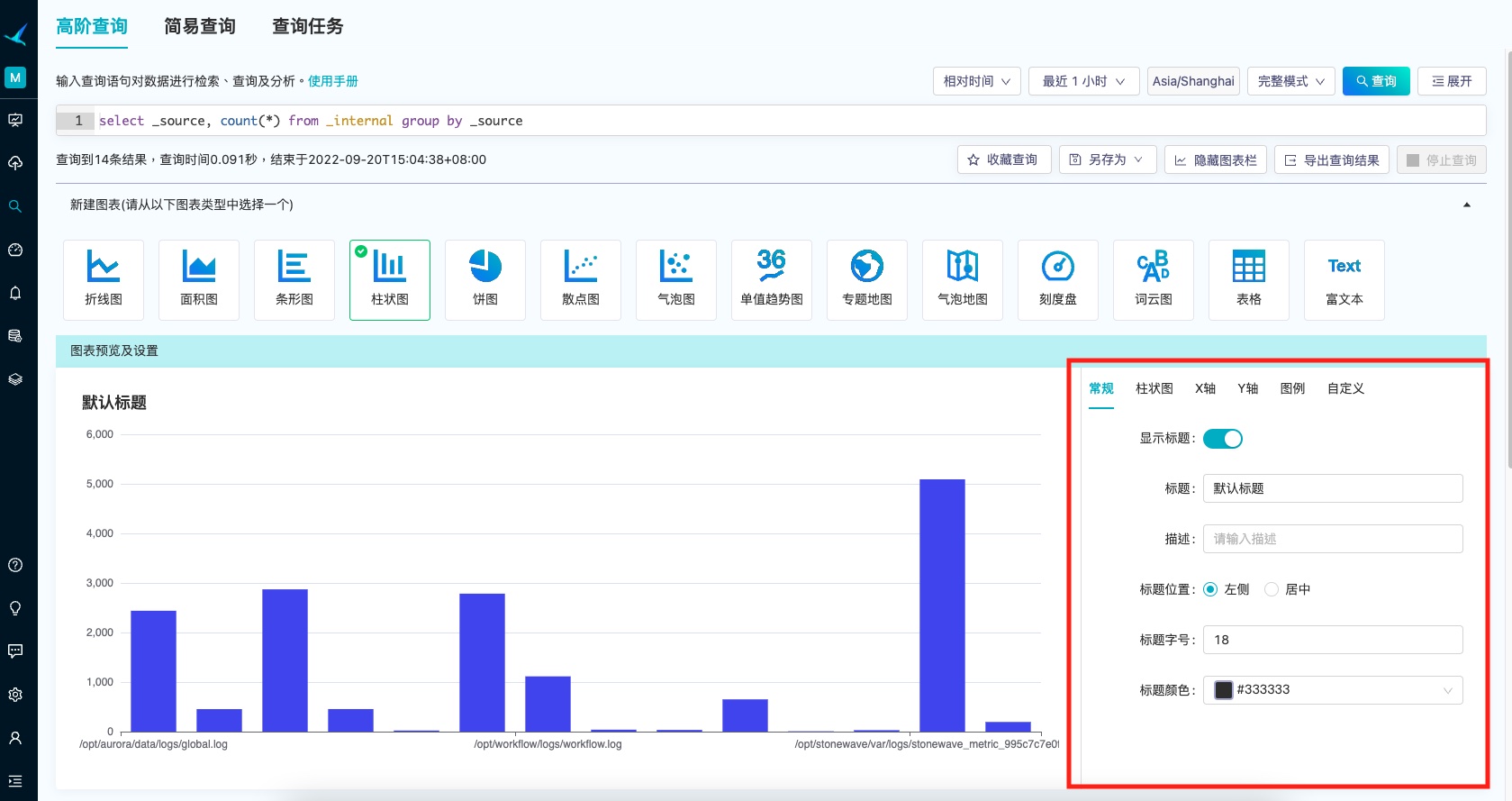Click the 导出查询结果 export button
Image resolution: width=1512 pixels, height=801 pixels.
[x=1332, y=159]
